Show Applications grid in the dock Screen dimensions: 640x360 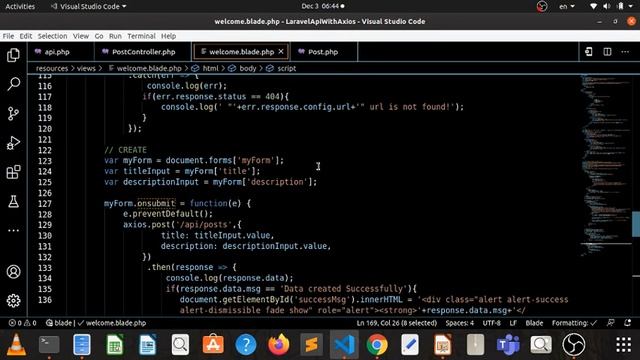(624, 345)
